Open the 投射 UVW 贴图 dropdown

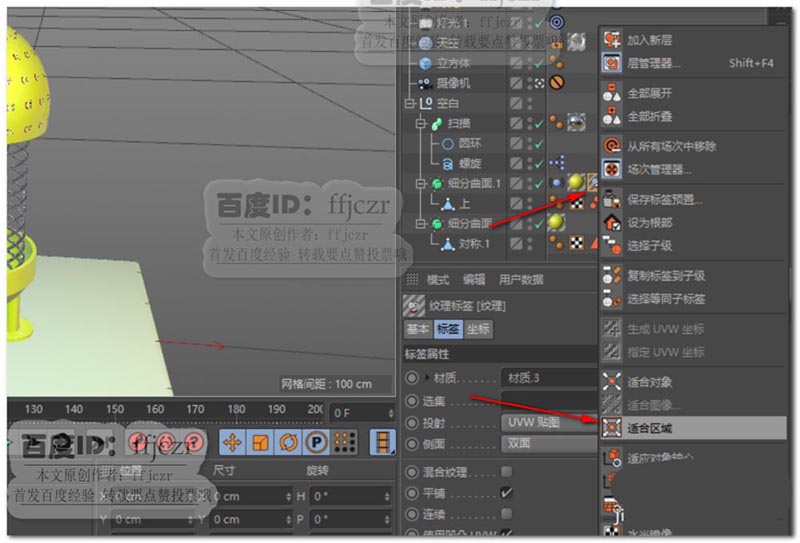click(x=549, y=423)
